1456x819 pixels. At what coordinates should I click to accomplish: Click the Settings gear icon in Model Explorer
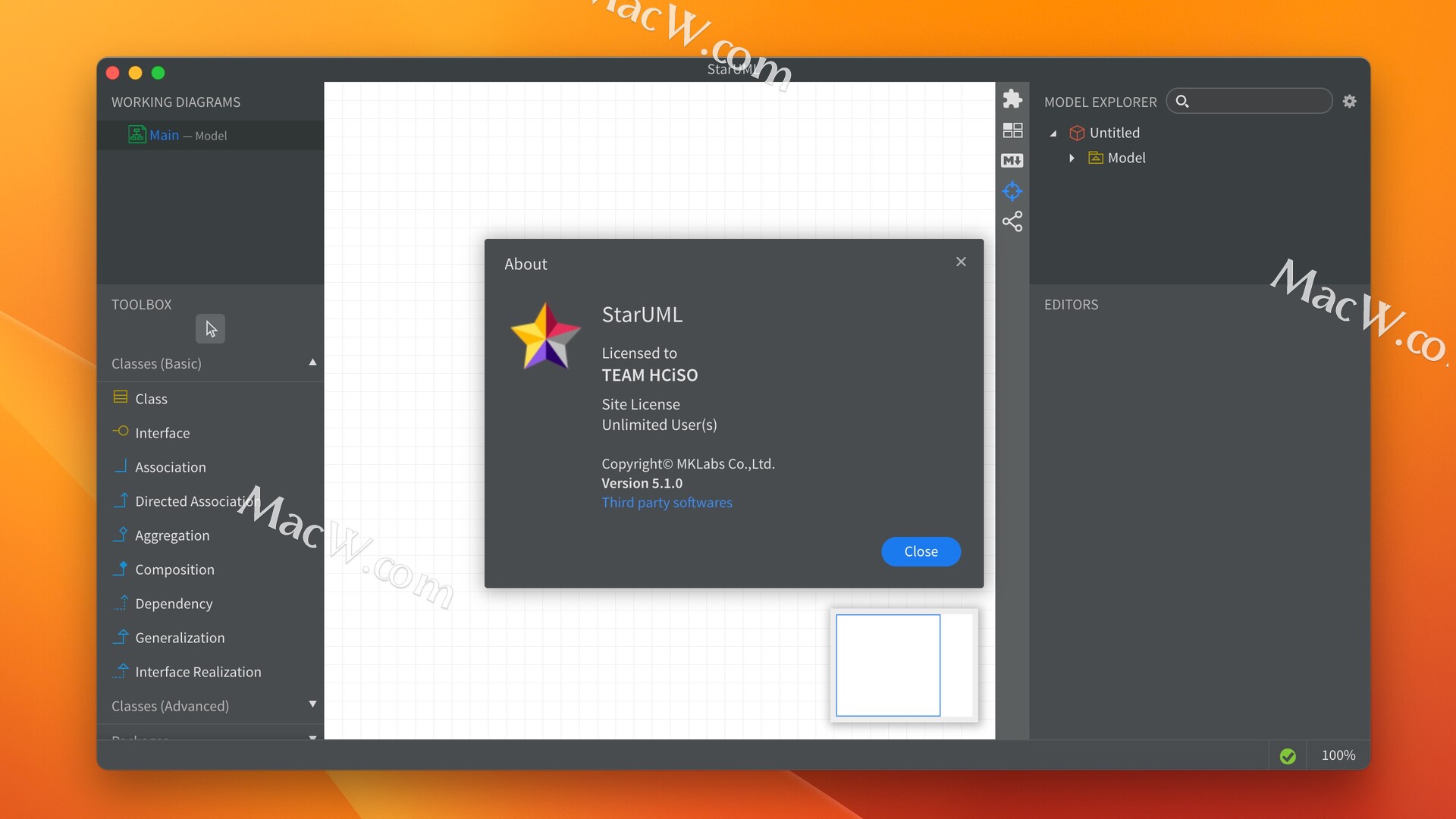click(x=1349, y=101)
